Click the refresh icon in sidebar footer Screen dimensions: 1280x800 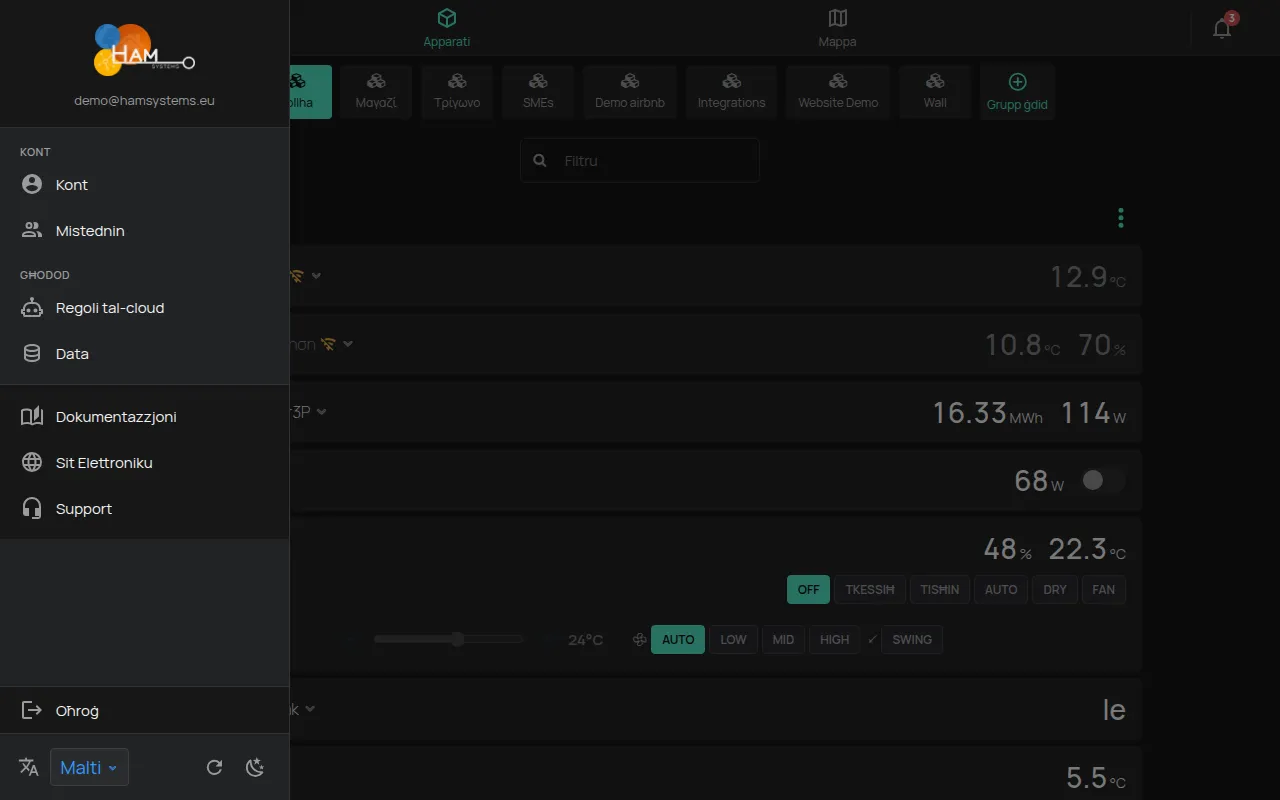pos(214,767)
